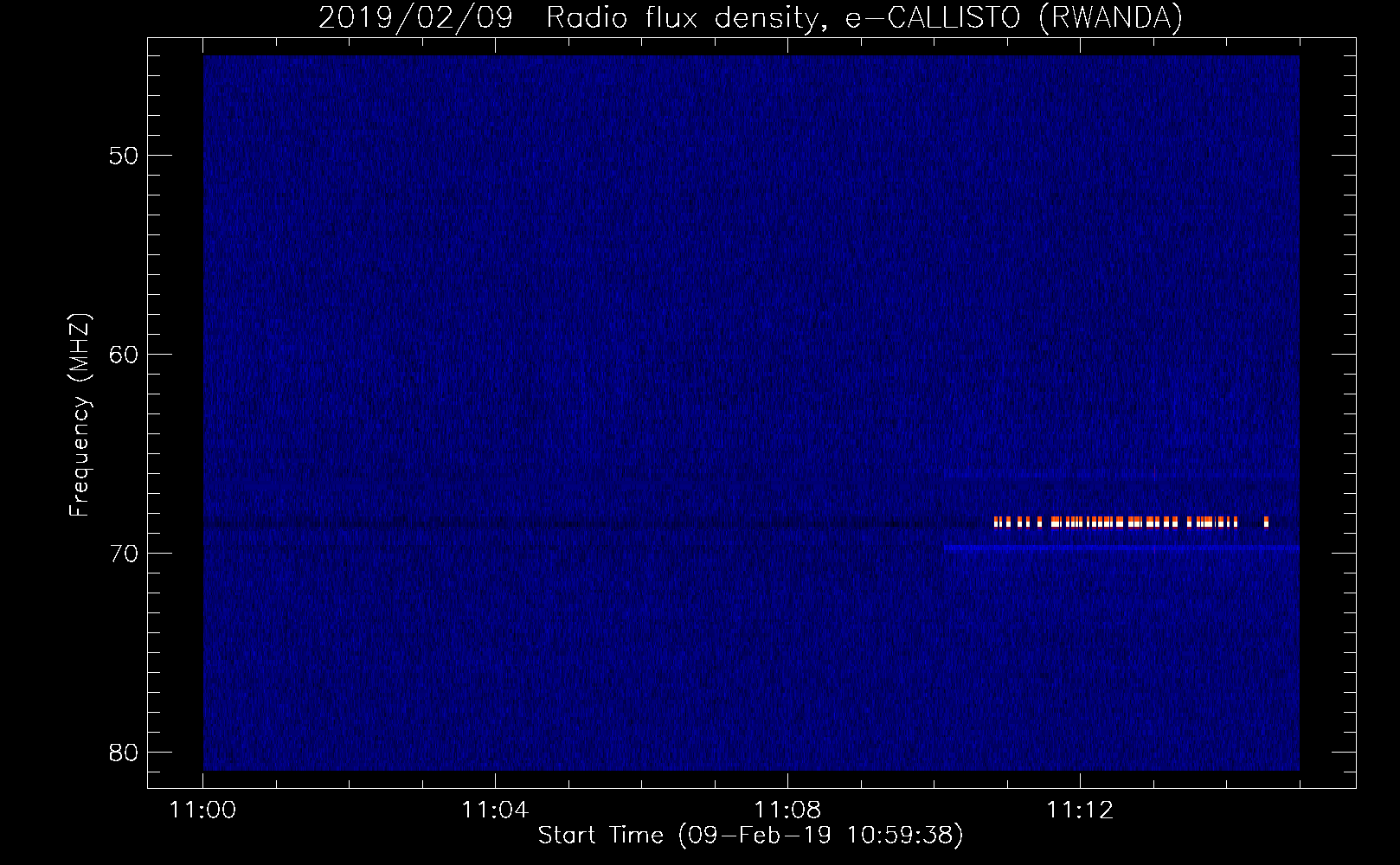Click the '11:12' time tick label
1400x865 pixels.
1080,811
